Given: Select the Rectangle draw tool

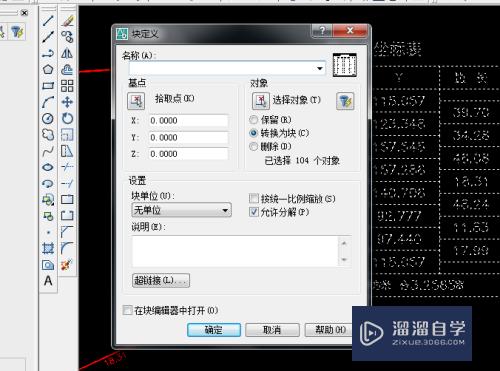Looking at the screenshot, I should [x=48, y=86].
